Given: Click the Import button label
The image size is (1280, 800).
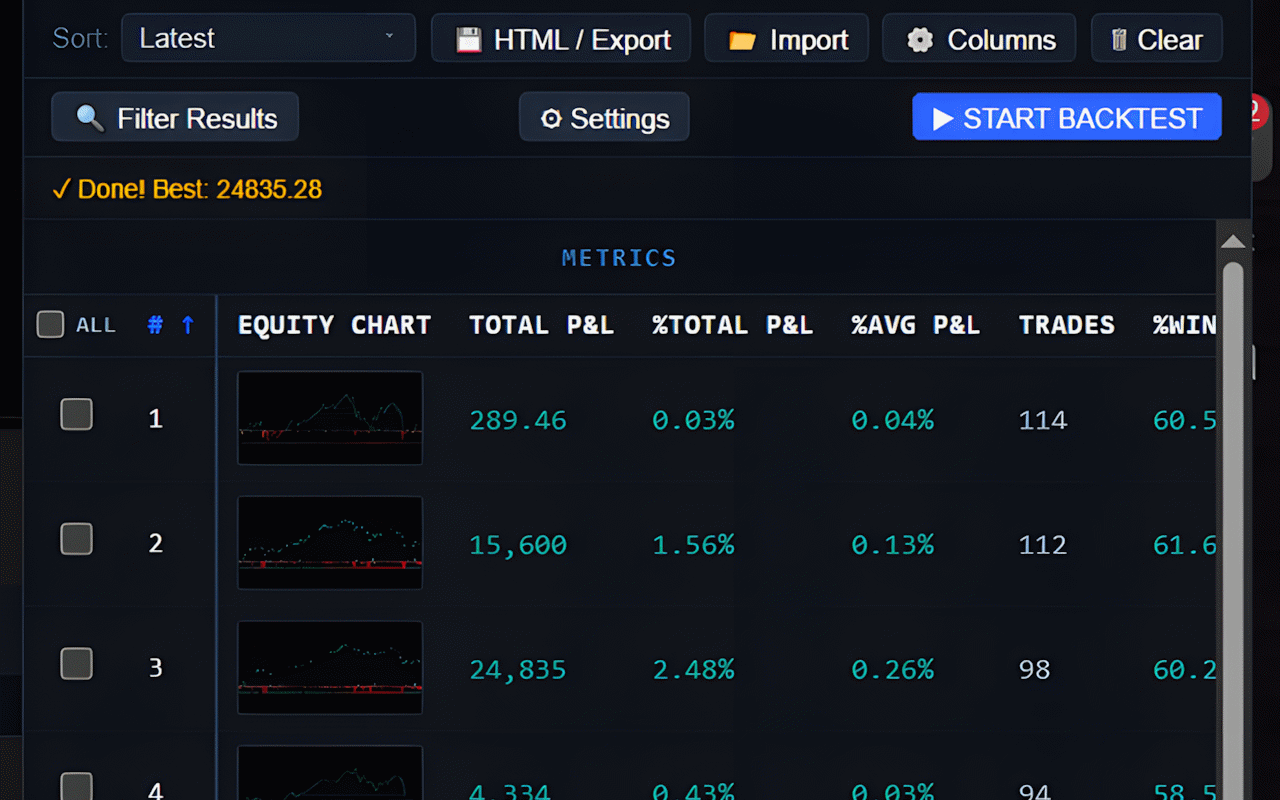Looking at the screenshot, I should pos(808,40).
